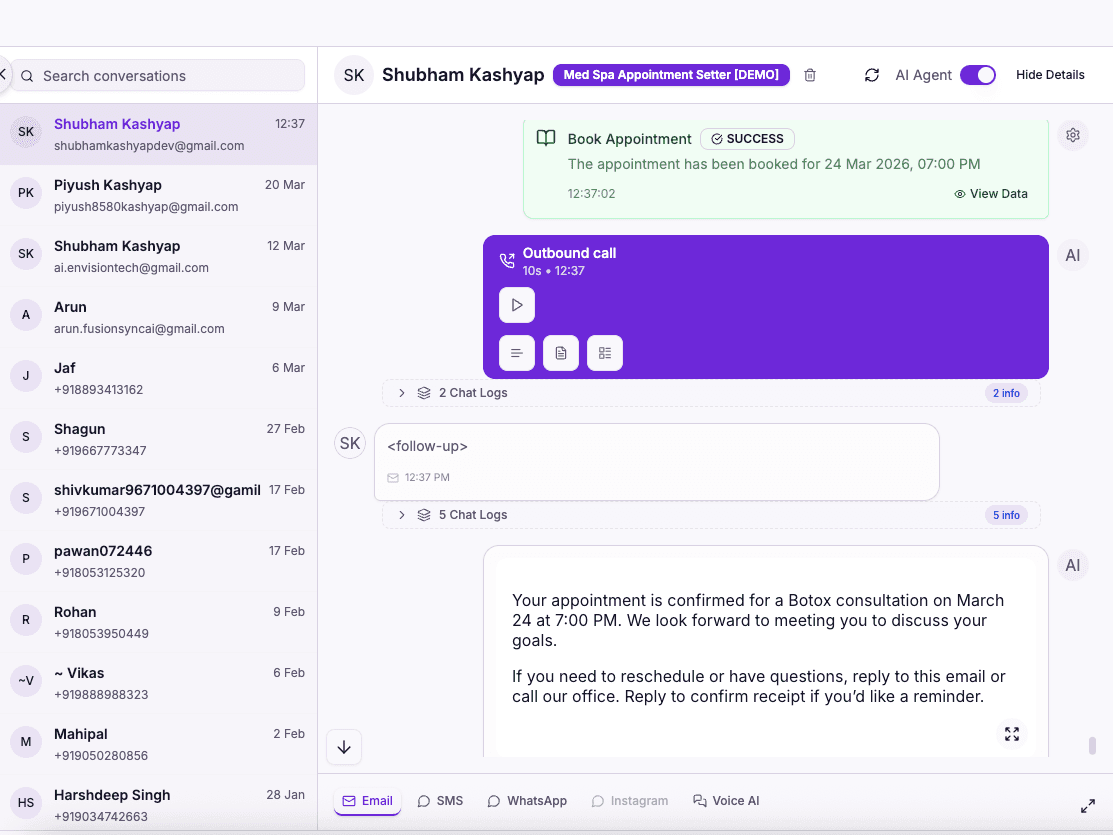Screen dimensions: 1113x835
Task: Refresh the conversation with the sync icon
Action: tap(871, 74)
